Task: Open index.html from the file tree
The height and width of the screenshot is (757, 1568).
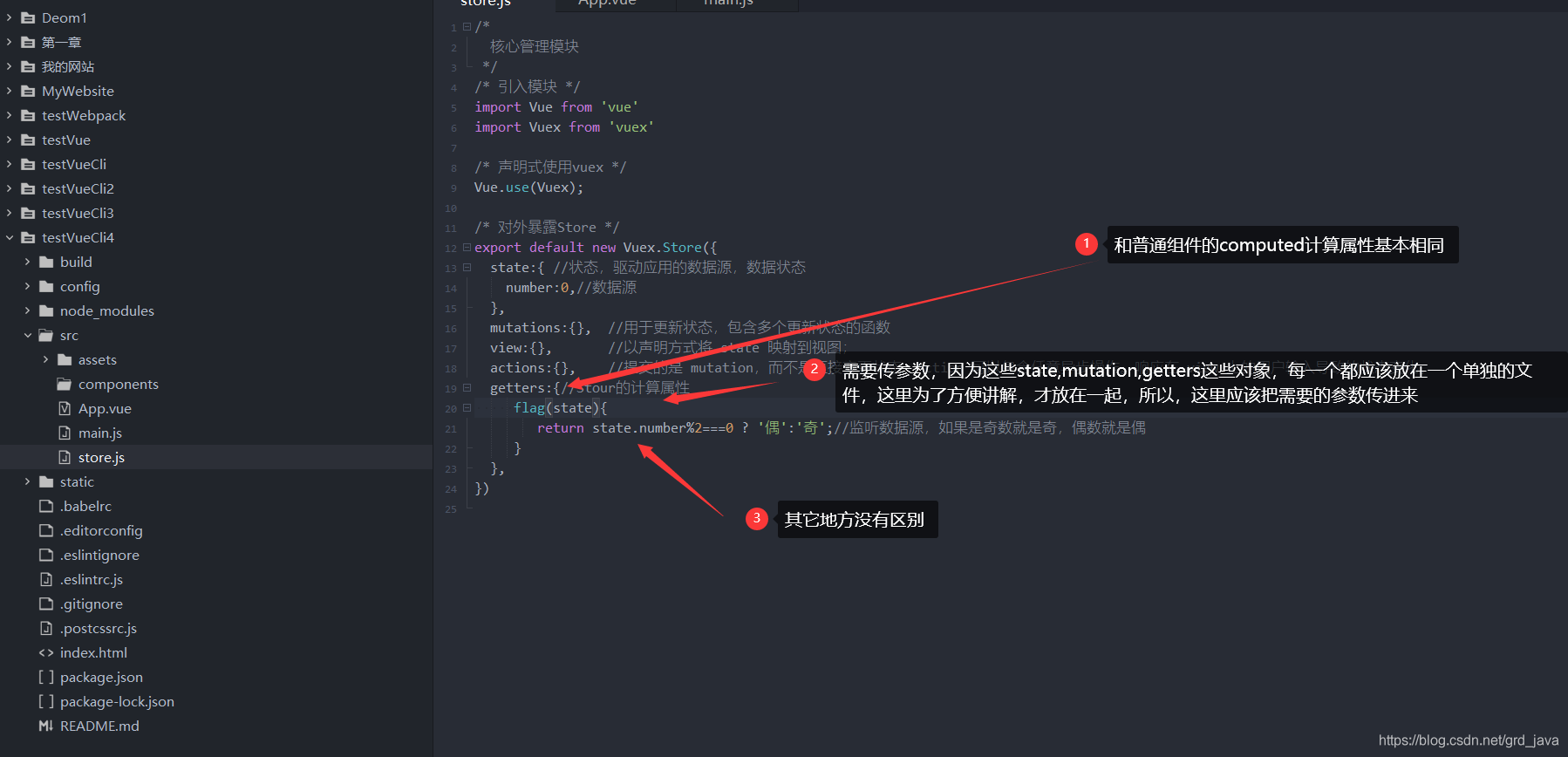Action: 93,652
